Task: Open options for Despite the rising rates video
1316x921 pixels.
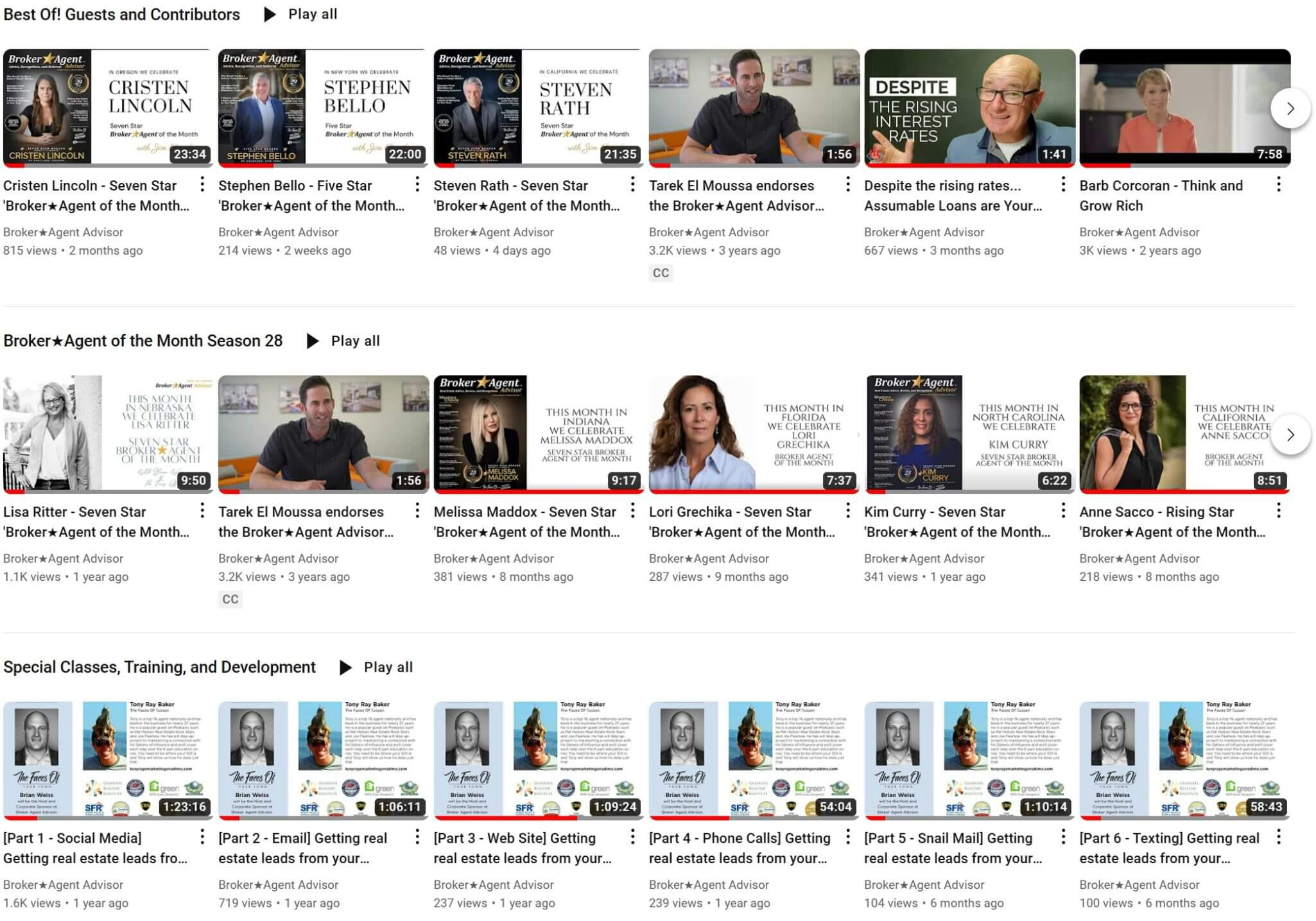Action: tap(1063, 185)
